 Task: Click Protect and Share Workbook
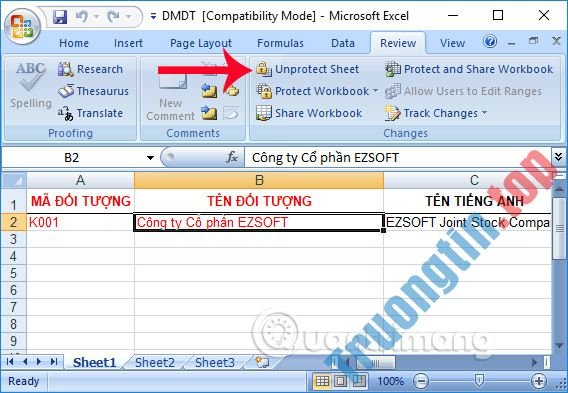(469, 69)
